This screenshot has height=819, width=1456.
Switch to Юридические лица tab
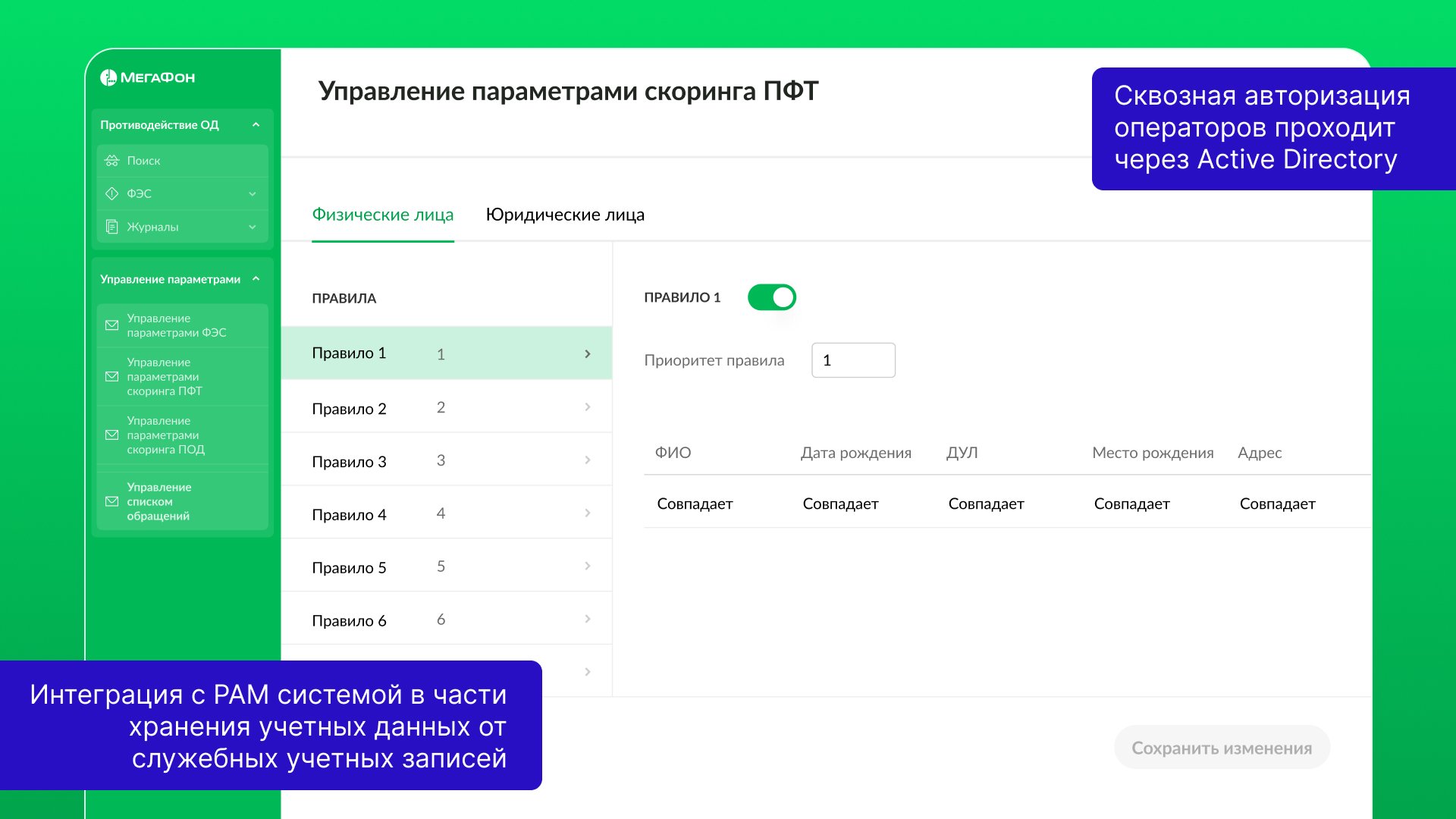click(x=565, y=215)
